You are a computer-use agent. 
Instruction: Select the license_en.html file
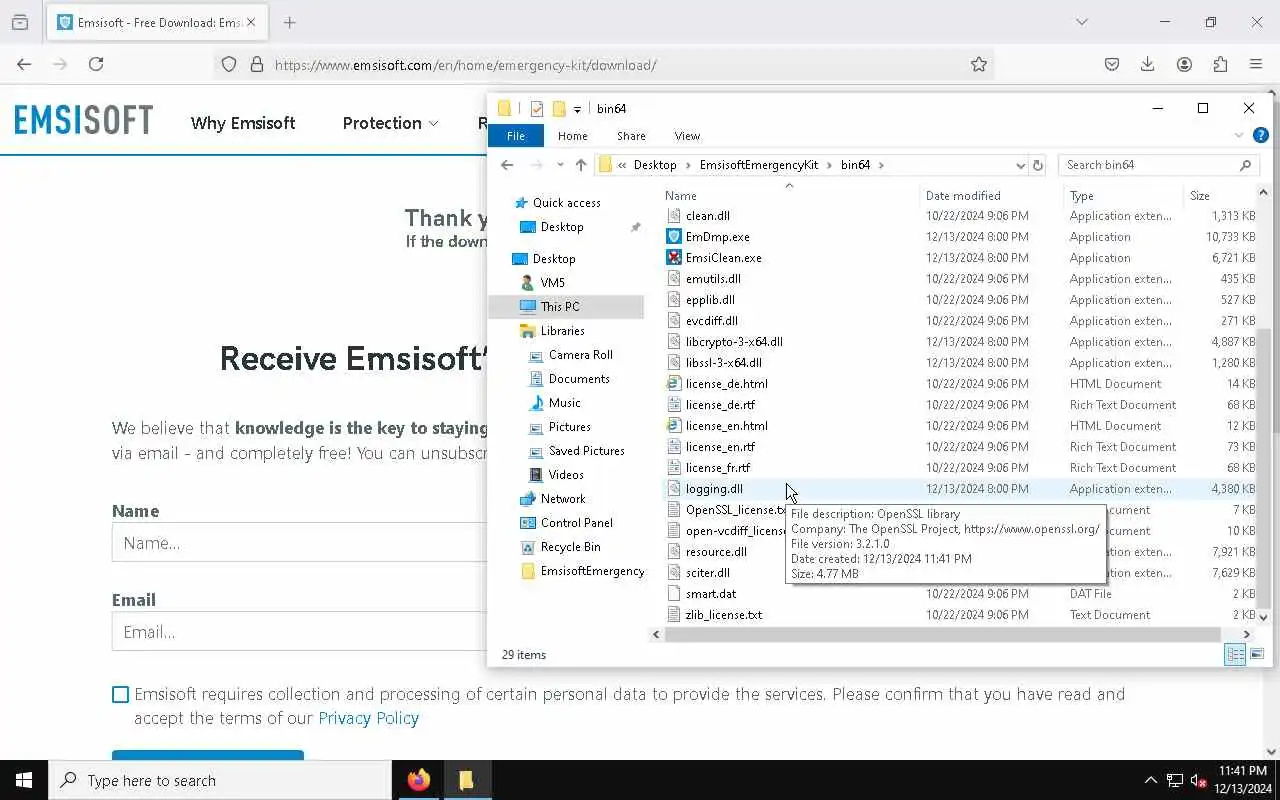pyautogui.click(x=726, y=426)
